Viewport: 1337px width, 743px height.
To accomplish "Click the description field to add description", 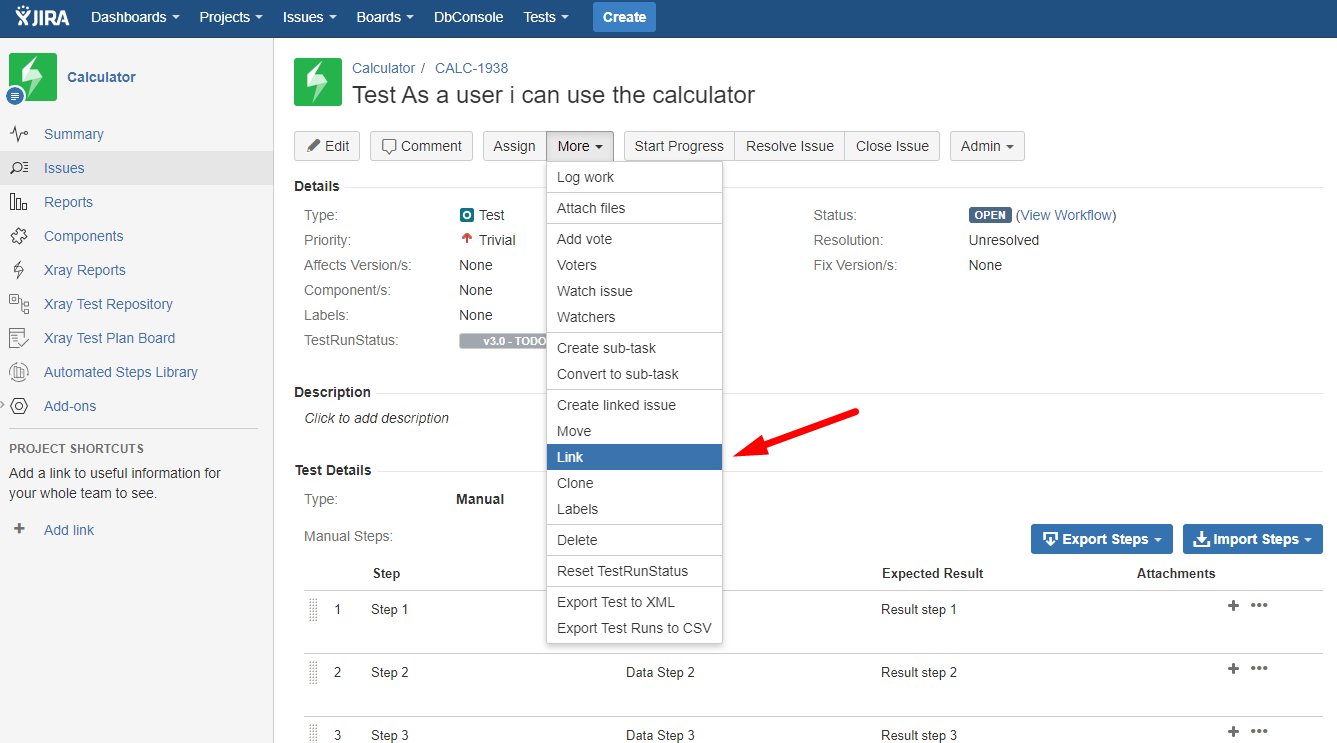I will [x=377, y=418].
